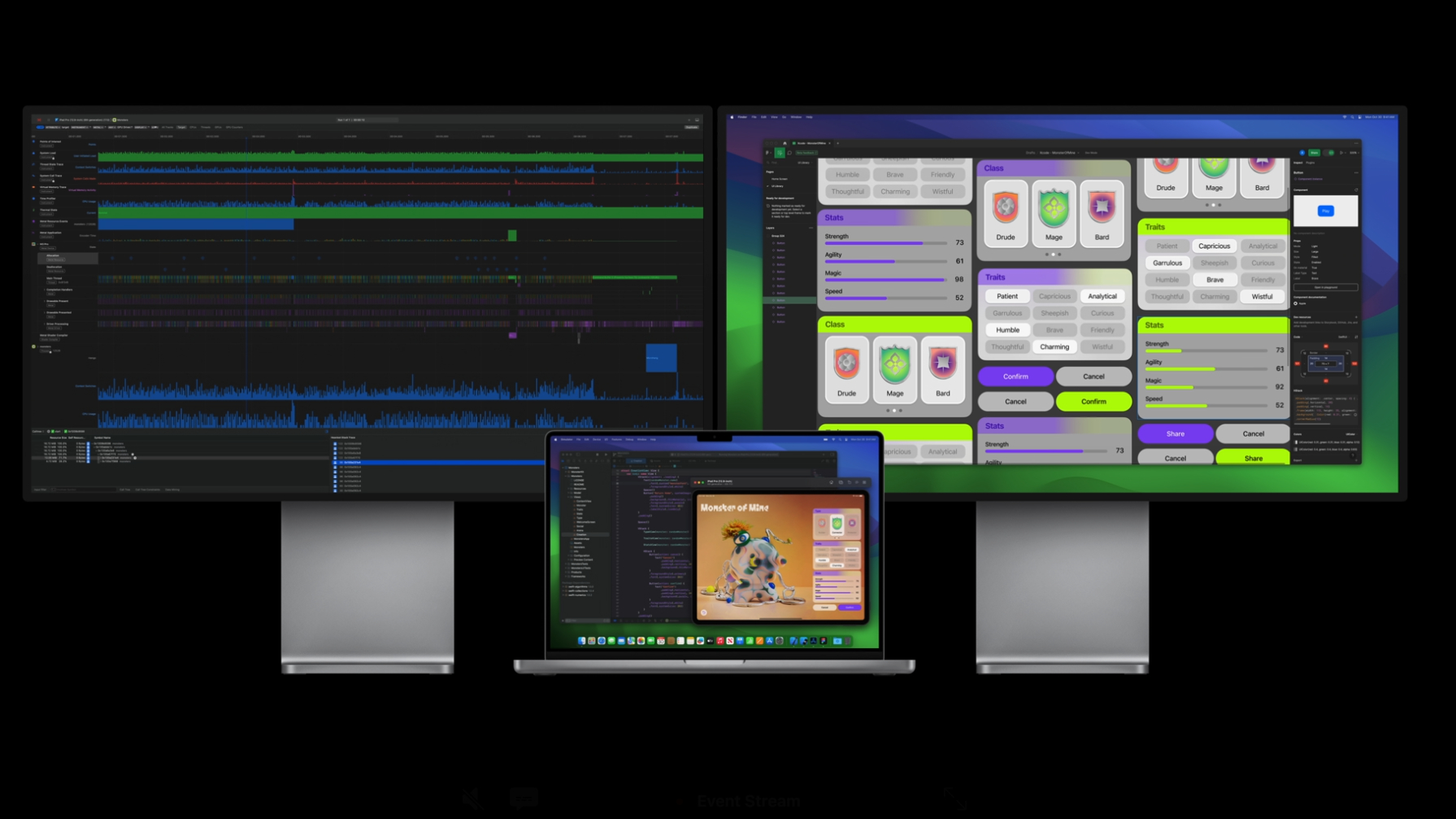Open Trash in the MacBook dock
This screenshot has width=1456, height=819.
tap(848, 641)
